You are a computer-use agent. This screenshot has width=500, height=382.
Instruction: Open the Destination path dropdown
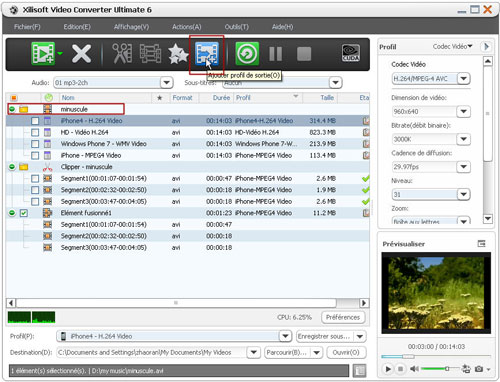pos(254,352)
